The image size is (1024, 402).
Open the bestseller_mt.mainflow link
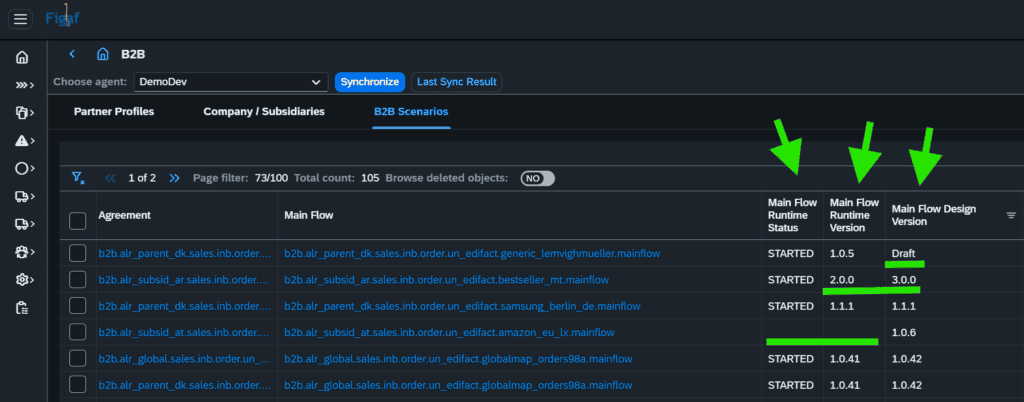click(x=447, y=279)
